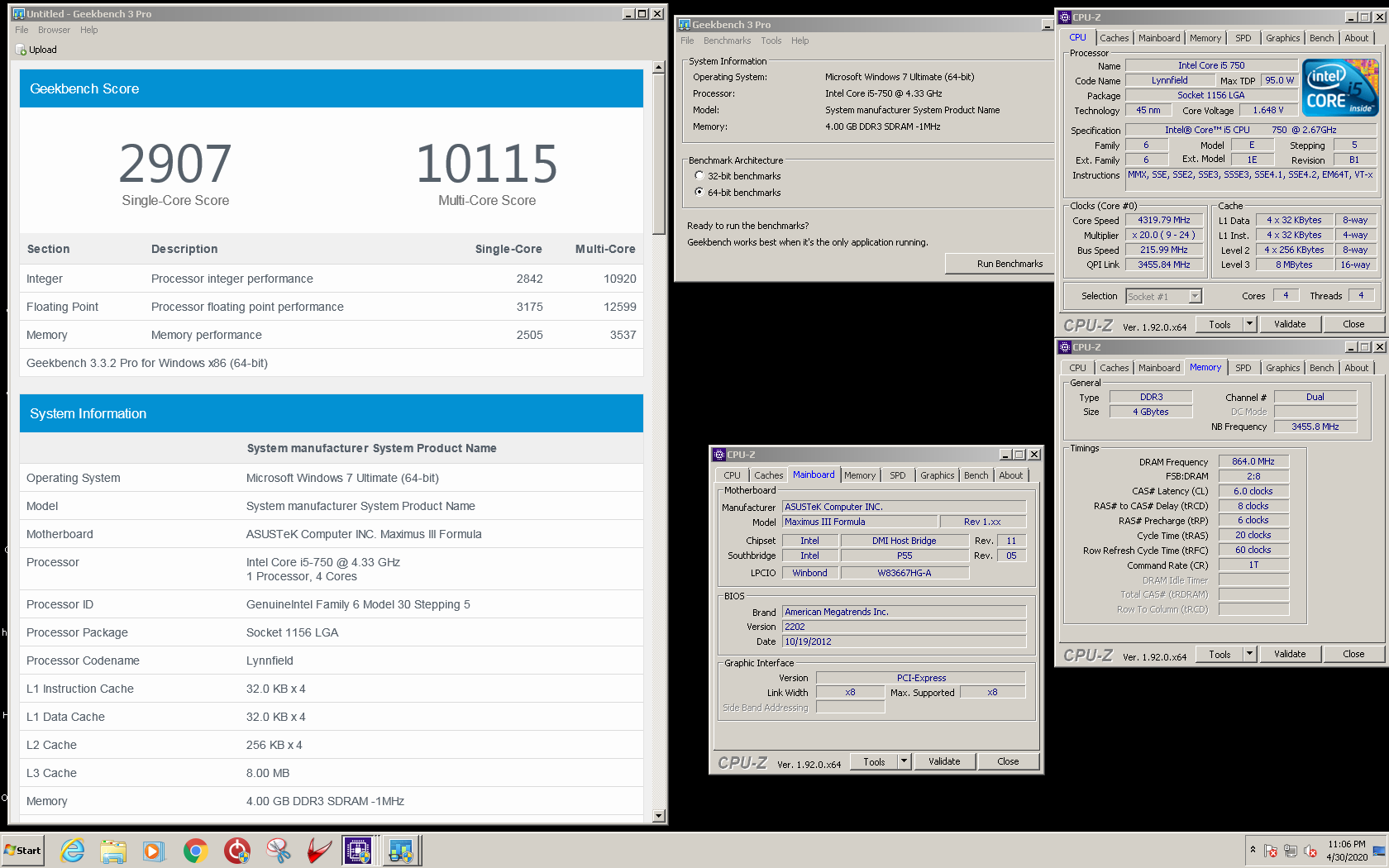Click the volume speaker tray icon

(1310, 851)
